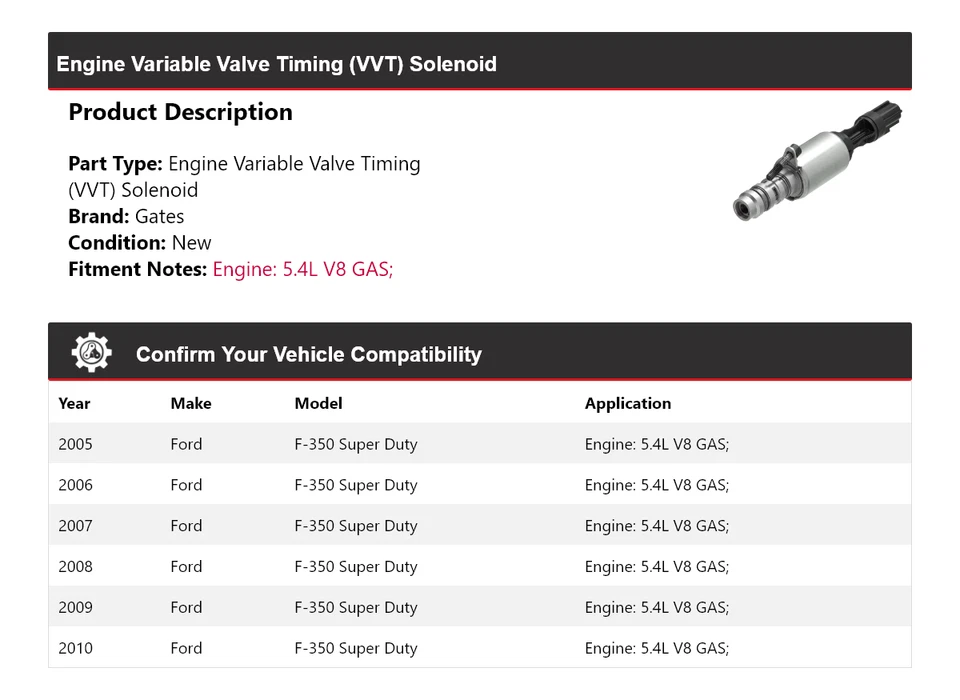Click the Condition: New text
This screenshot has width=960, height=700.
click(x=140, y=243)
